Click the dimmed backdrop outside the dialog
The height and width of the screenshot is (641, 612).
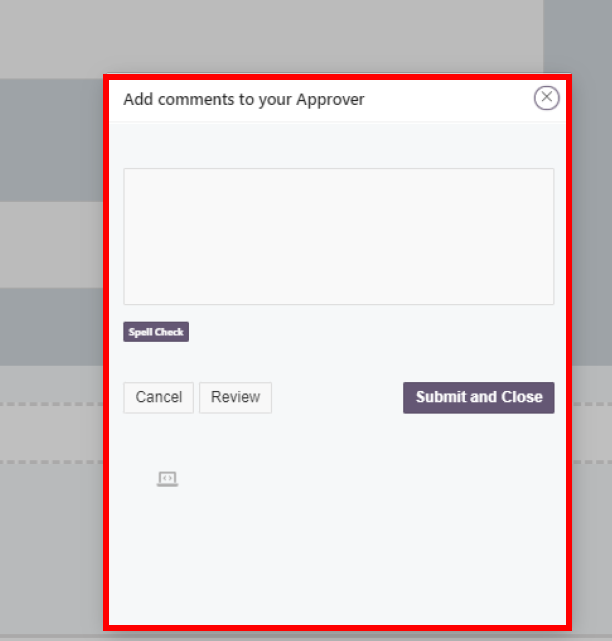50,300
